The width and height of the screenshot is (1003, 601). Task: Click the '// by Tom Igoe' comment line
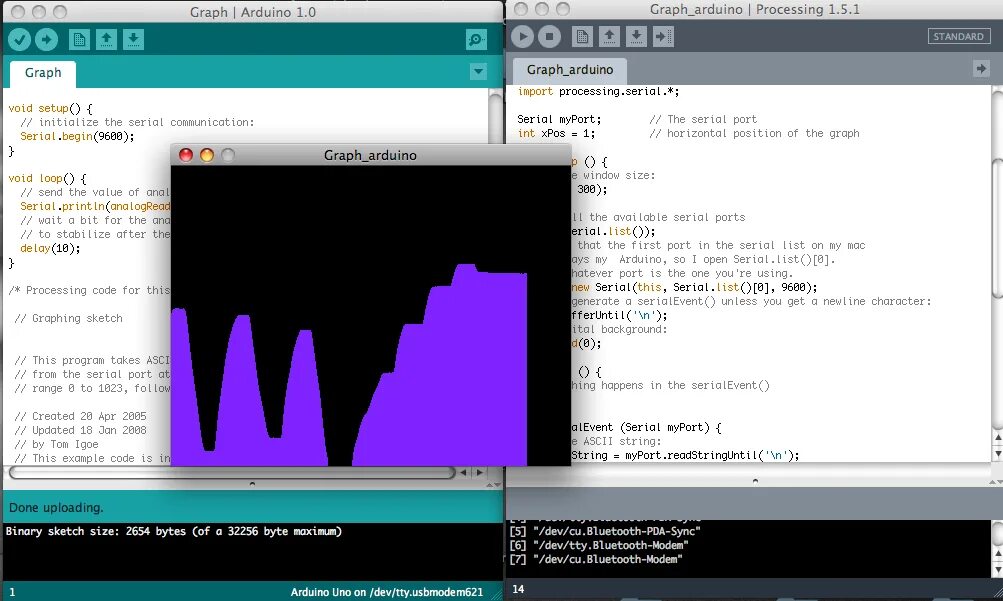(x=56, y=444)
